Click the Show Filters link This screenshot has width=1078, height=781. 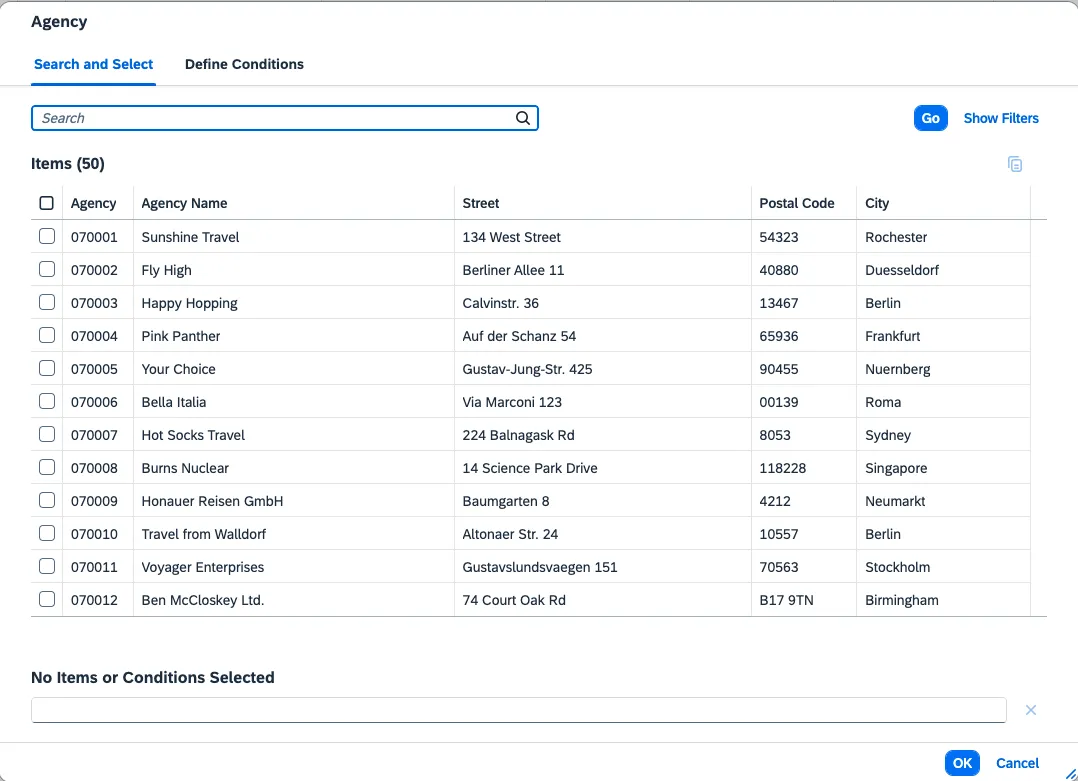[x=1001, y=118]
